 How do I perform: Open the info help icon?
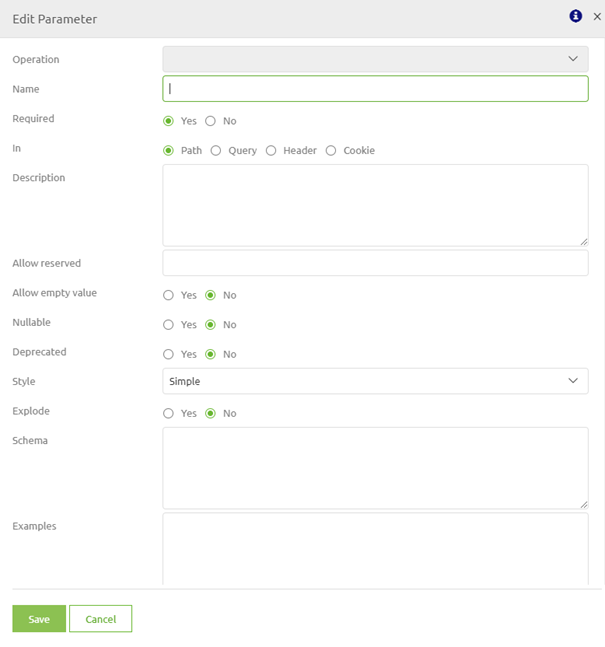[x=575, y=16]
